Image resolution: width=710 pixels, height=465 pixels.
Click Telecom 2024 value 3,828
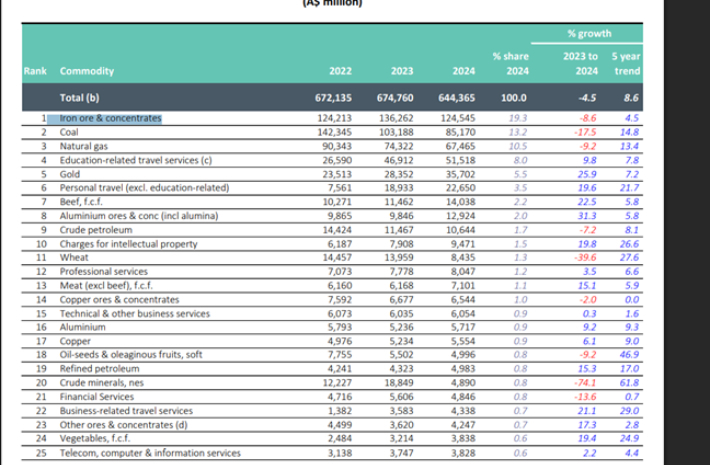pos(463,453)
